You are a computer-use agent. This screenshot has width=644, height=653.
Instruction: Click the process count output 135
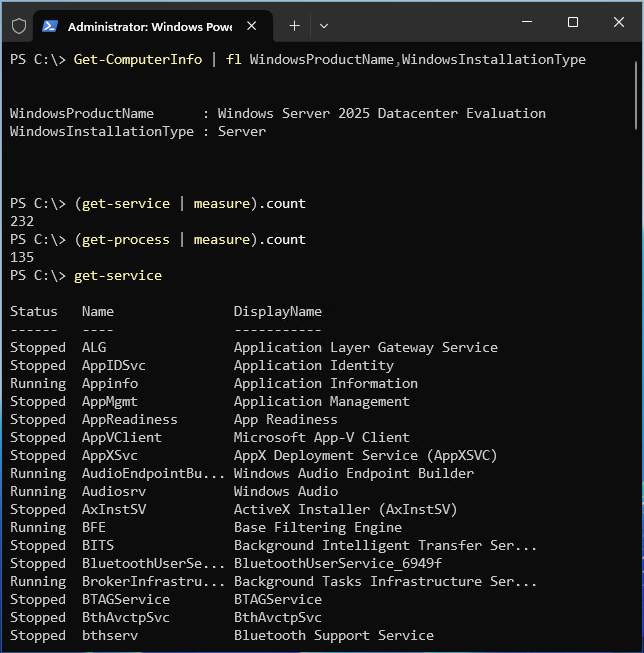pyautogui.click(x=22, y=257)
